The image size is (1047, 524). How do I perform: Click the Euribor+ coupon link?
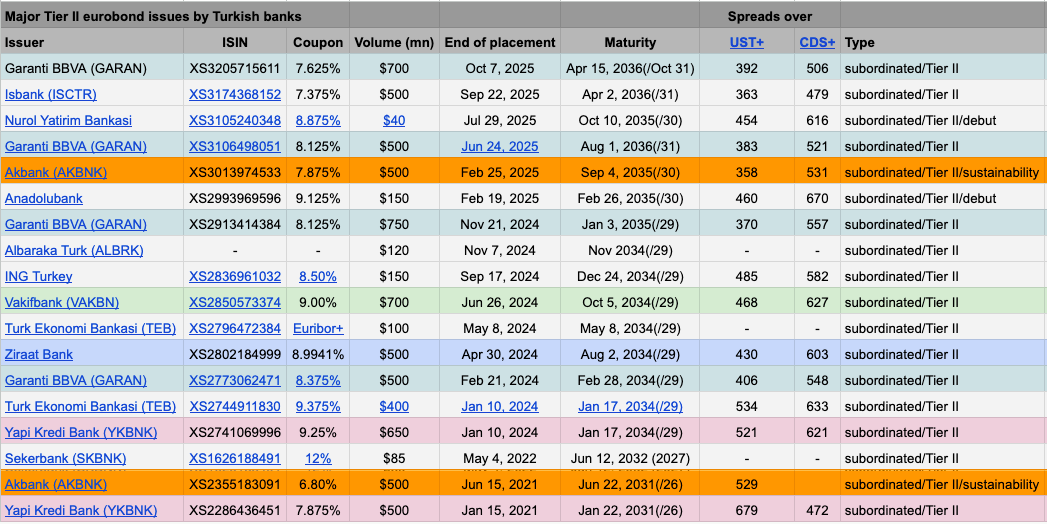pyautogui.click(x=318, y=328)
